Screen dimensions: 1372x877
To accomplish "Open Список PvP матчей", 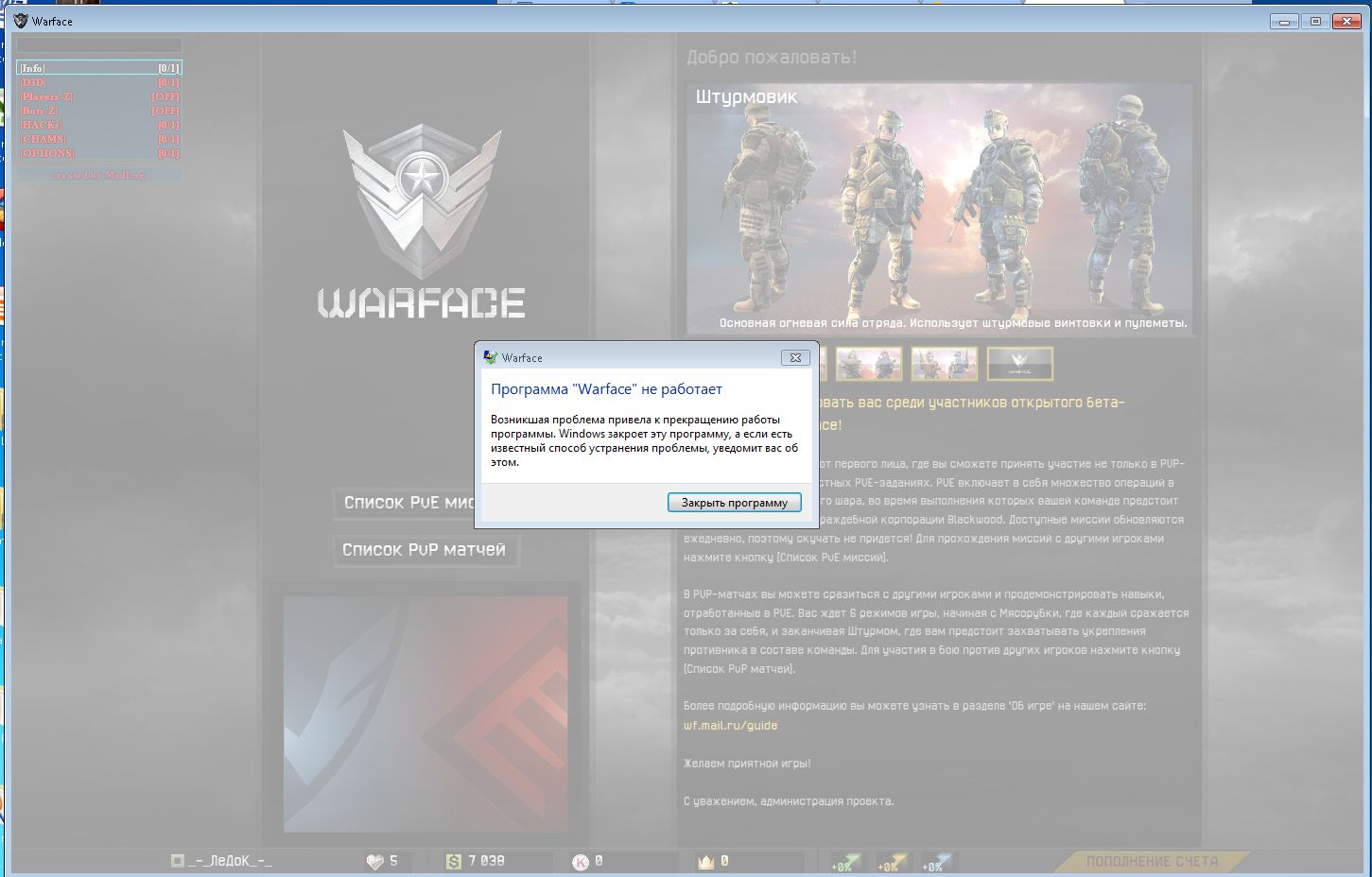I will pyautogui.click(x=425, y=550).
